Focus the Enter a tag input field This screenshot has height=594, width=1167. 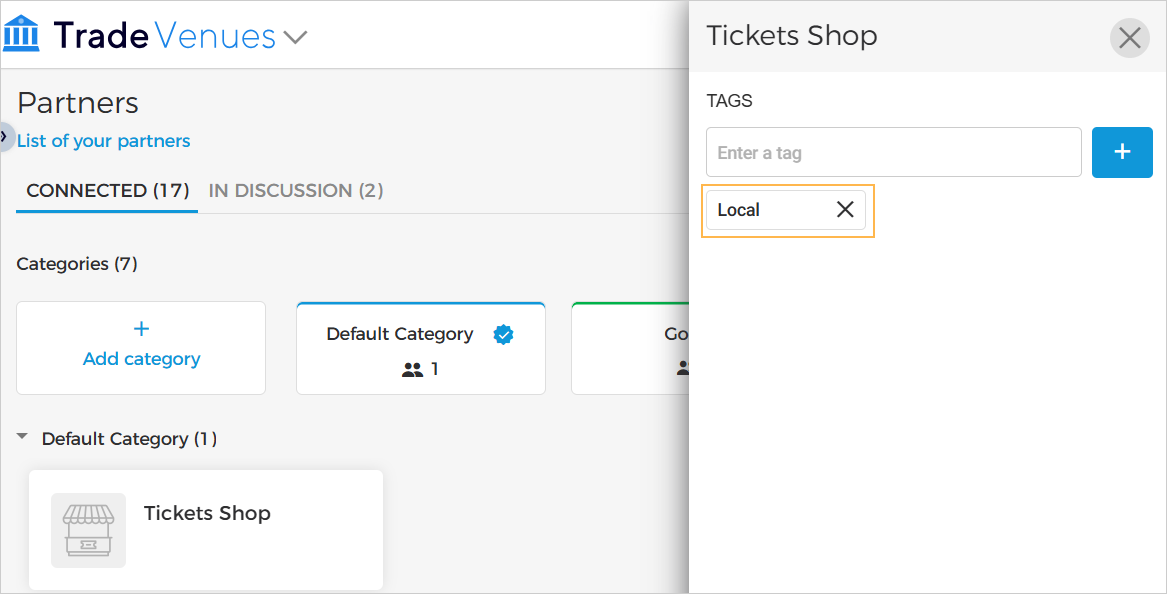[893, 153]
